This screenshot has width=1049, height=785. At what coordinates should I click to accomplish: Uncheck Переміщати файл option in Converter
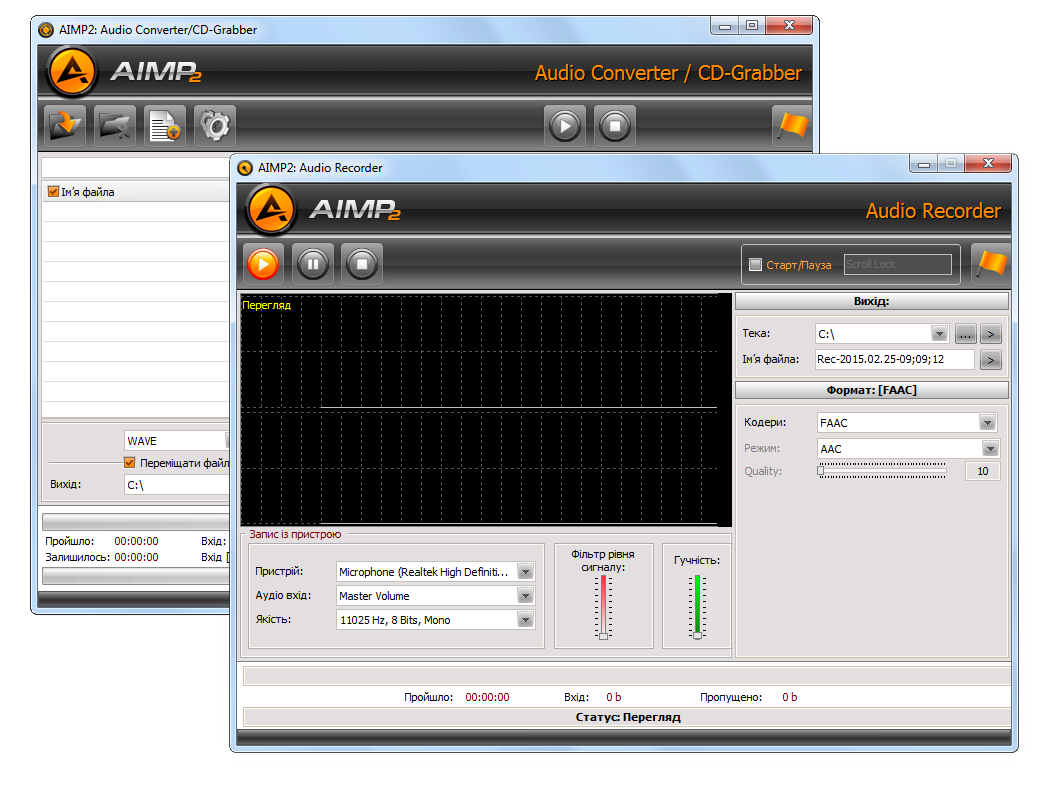[129, 462]
